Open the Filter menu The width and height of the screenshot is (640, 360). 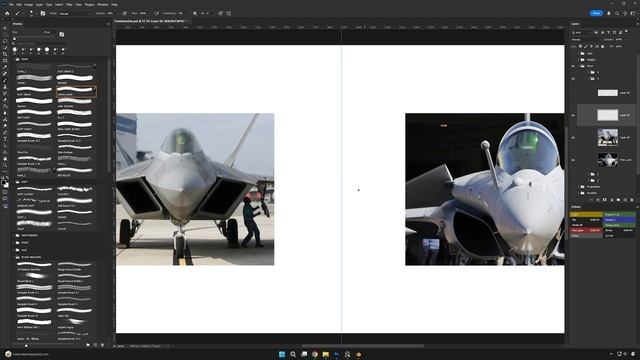[x=69, y=4]
